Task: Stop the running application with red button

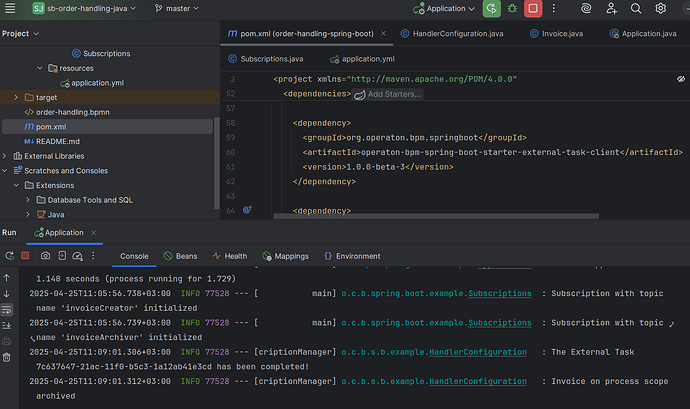Action: click(x=532, y=8)
